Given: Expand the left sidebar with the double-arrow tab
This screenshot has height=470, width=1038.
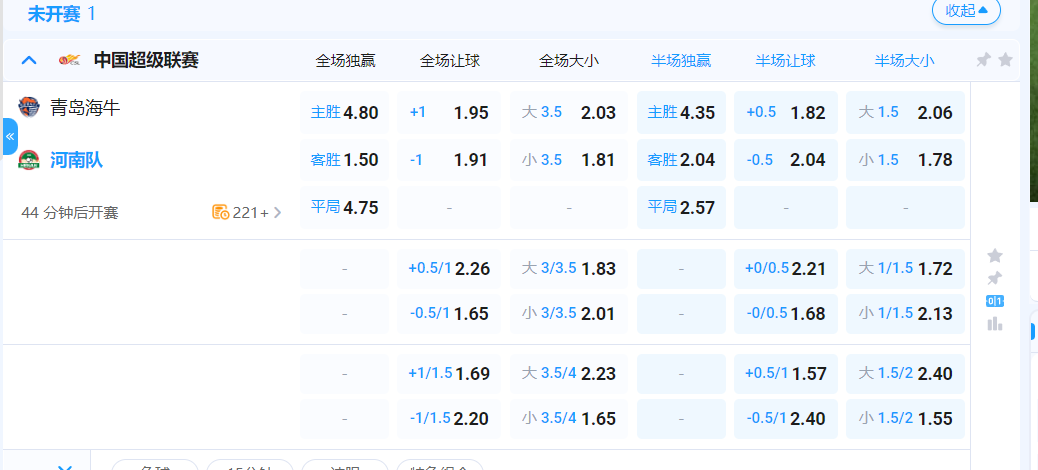Looking at the screenshot, I should pyautogui.click(x=9, y=136).
